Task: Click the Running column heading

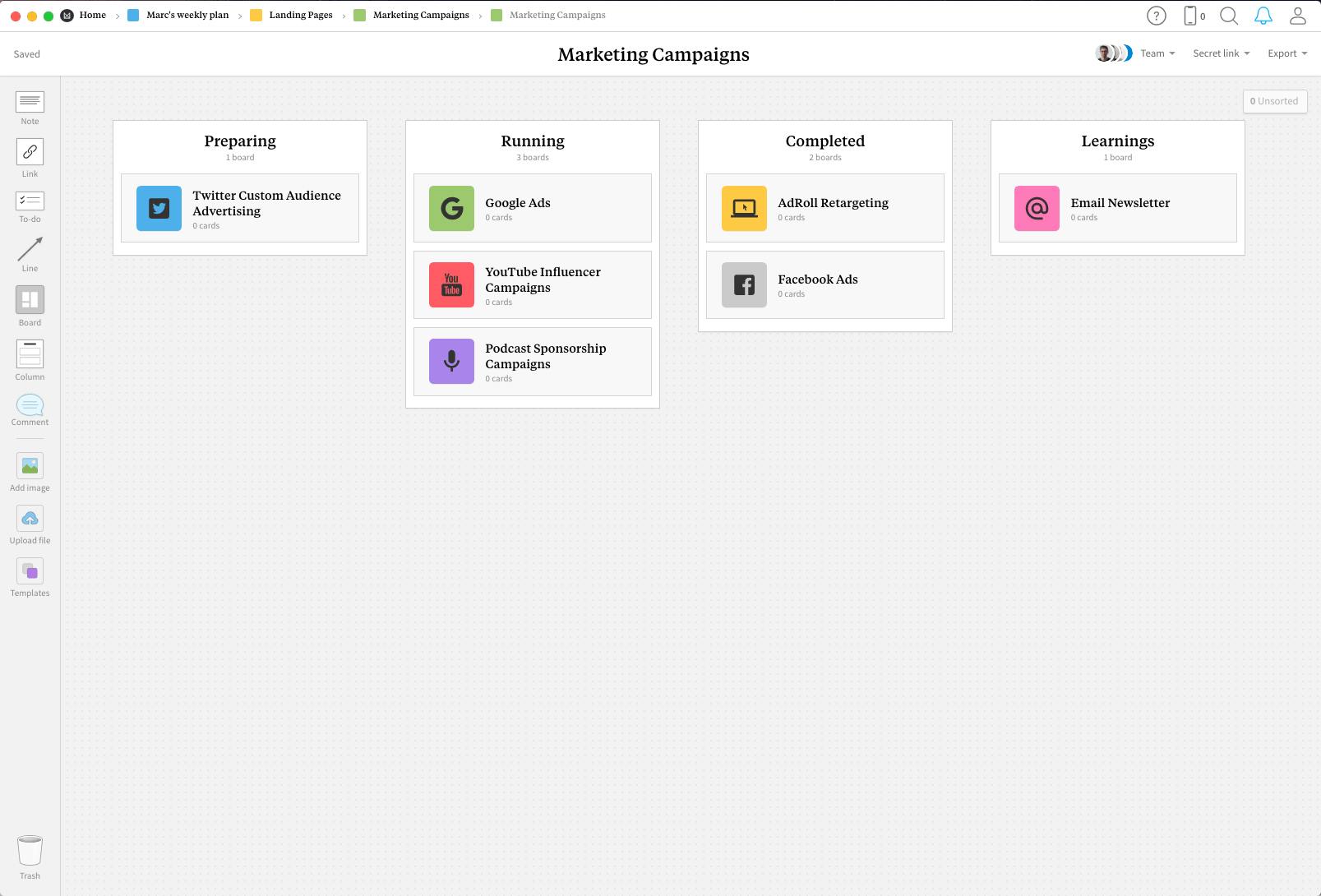Action: point(533,141)
